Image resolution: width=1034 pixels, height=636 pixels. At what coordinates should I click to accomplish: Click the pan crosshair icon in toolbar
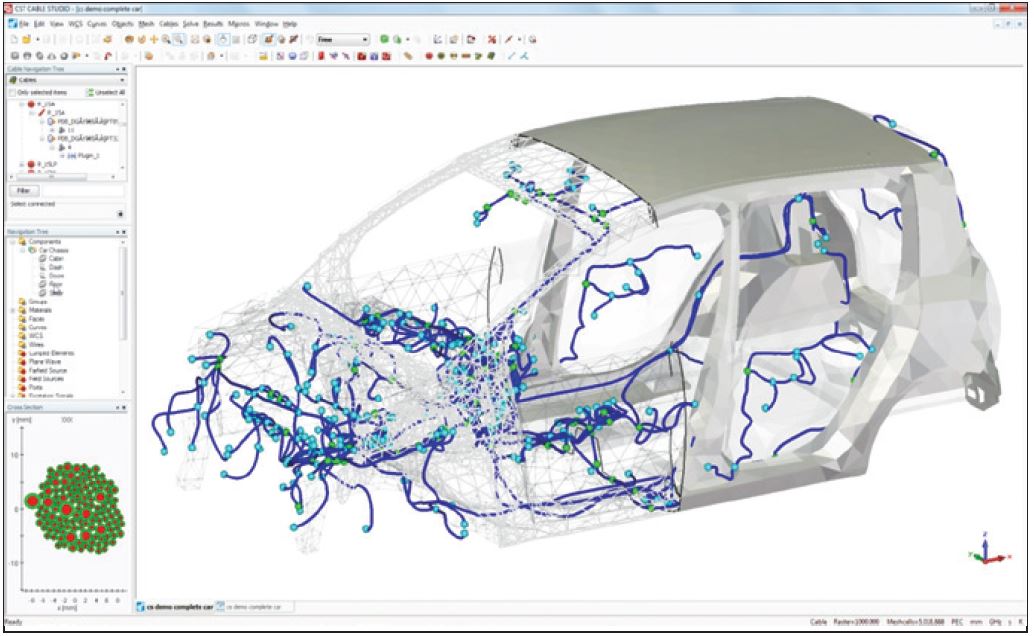(154, 39)
